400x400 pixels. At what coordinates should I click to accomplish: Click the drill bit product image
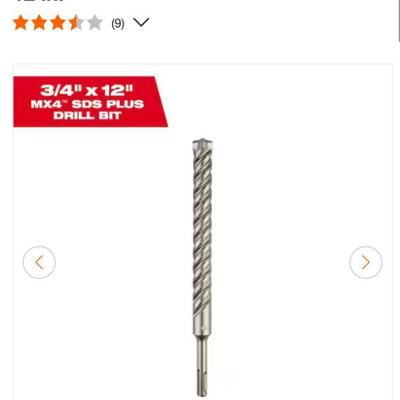(202, 267)
